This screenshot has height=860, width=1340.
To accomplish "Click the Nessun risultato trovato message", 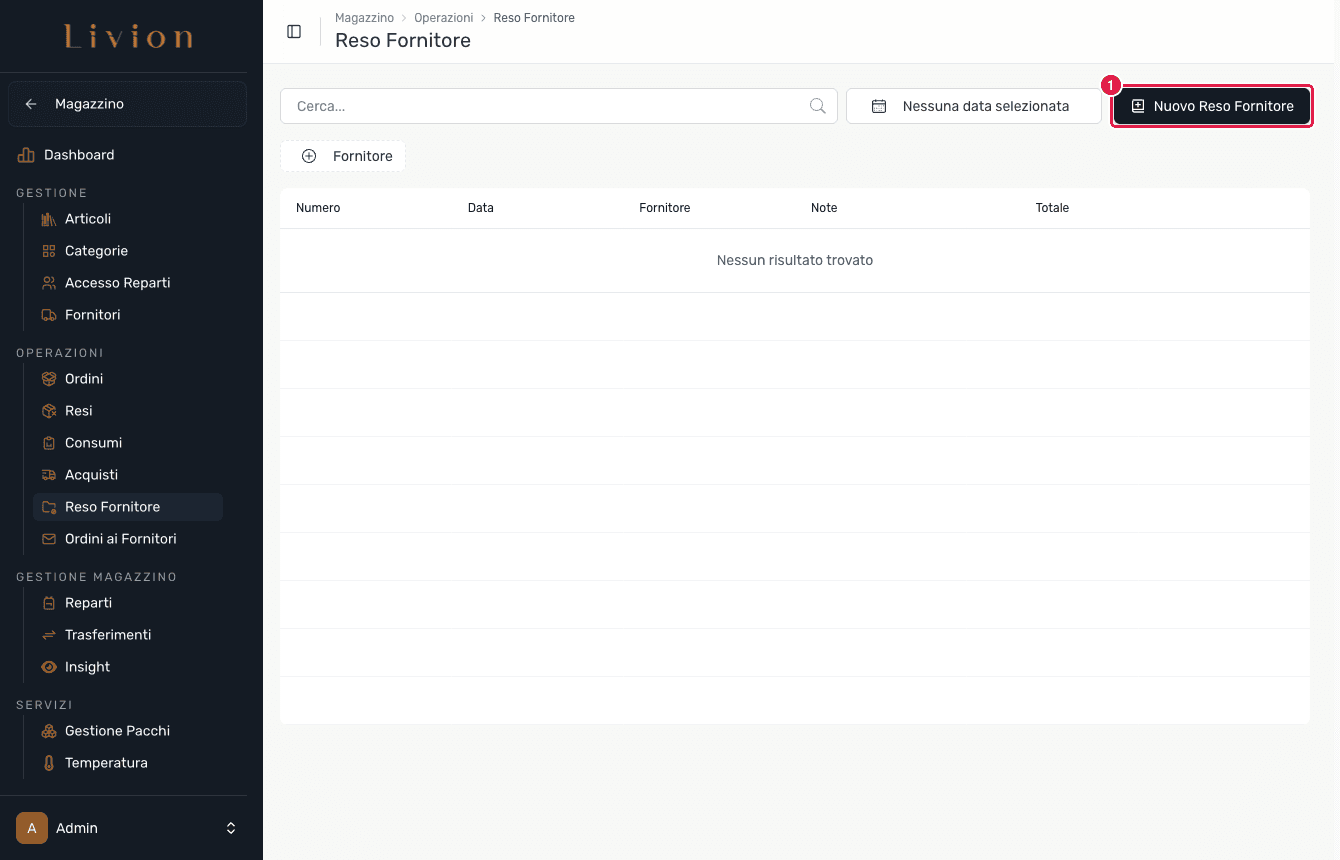I will (795, 260).
